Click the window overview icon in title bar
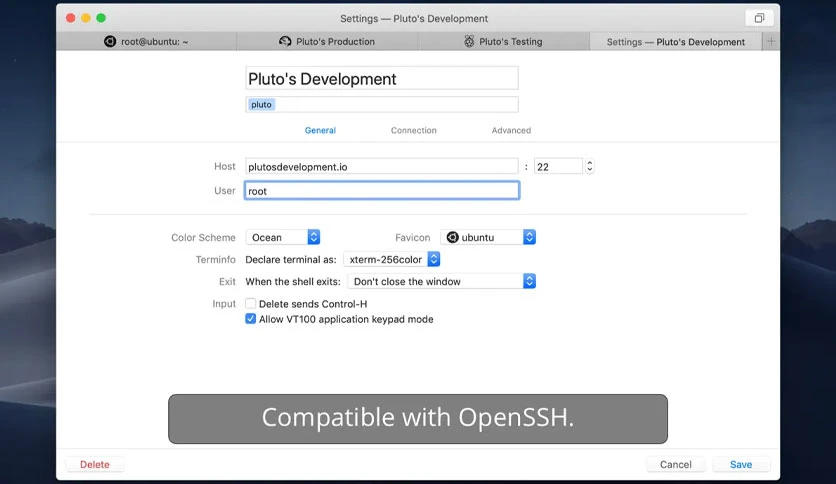 [759, 18]
